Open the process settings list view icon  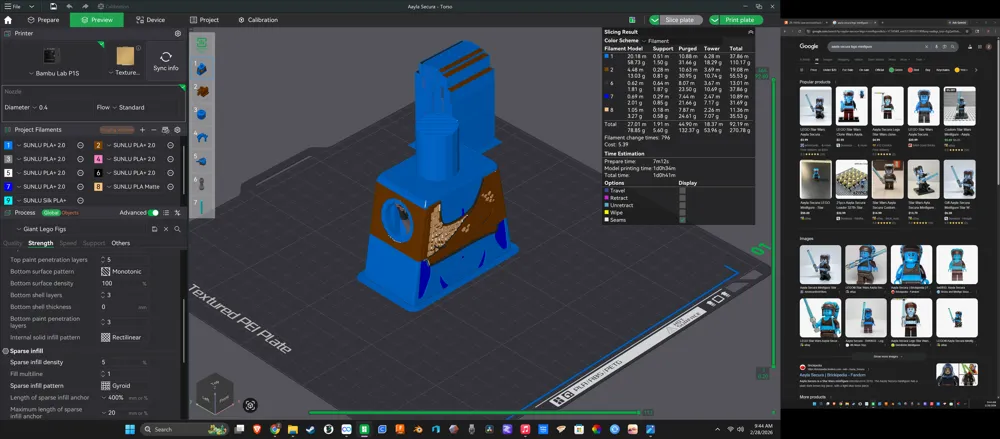tap(166, 212)
